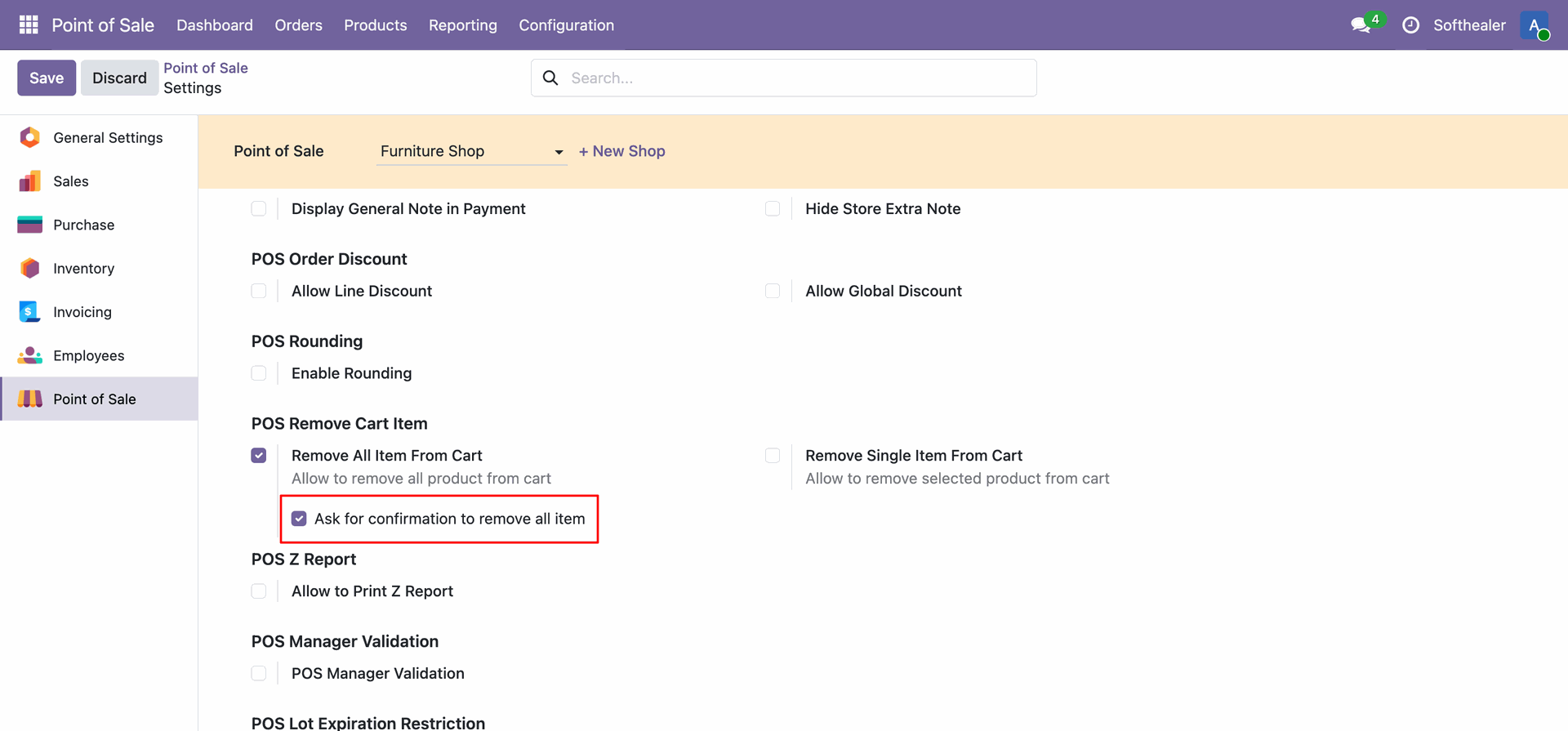Click the Inventory box icon
The image size is (1568, 731).
tap(30, 268)
